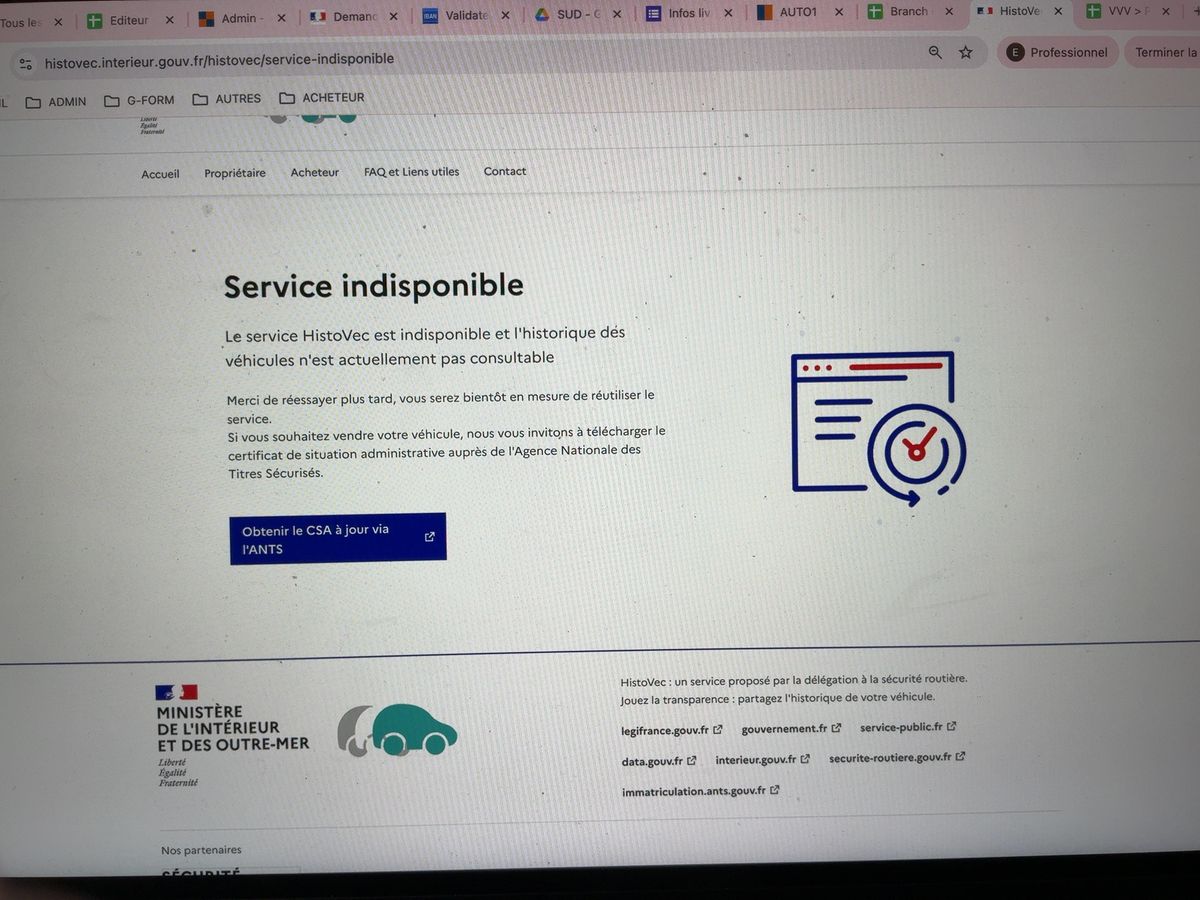
Task: Click the Service indisponible heading
Action: pyautogui.click(x=374, y=286)
